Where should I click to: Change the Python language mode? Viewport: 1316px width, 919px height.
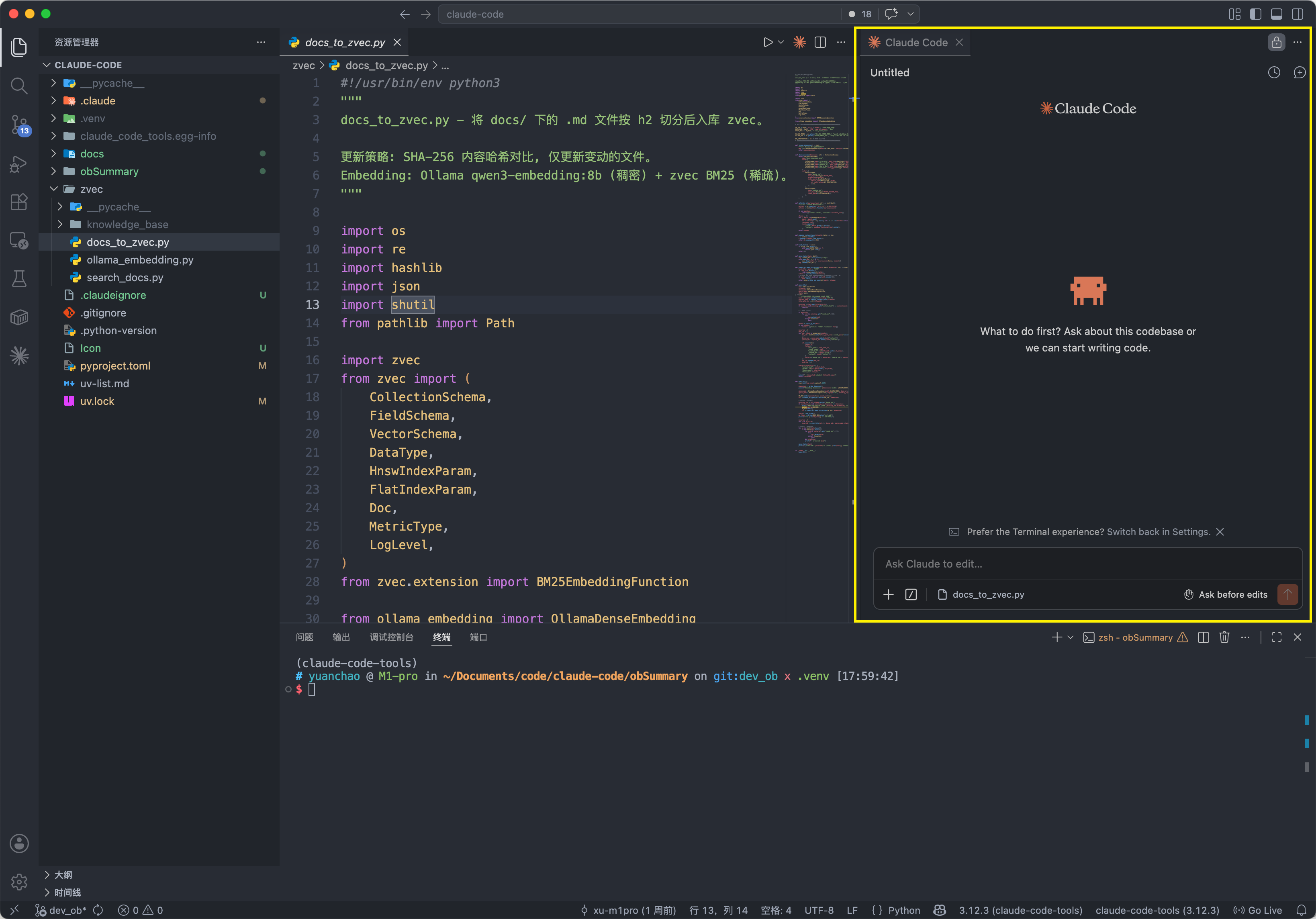tap(904, 911)
